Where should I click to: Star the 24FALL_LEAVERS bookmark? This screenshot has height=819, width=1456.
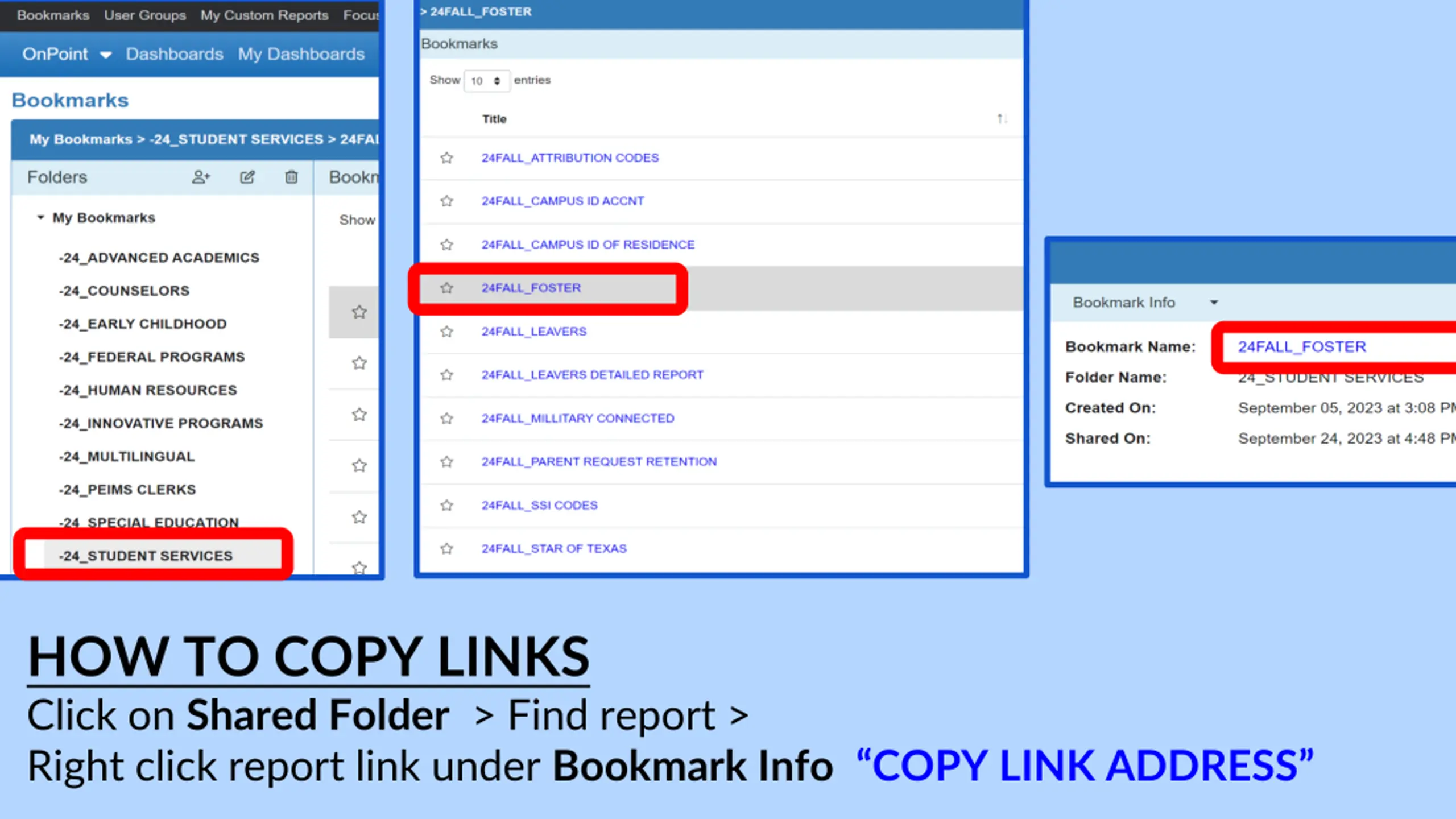pos(447,332)
